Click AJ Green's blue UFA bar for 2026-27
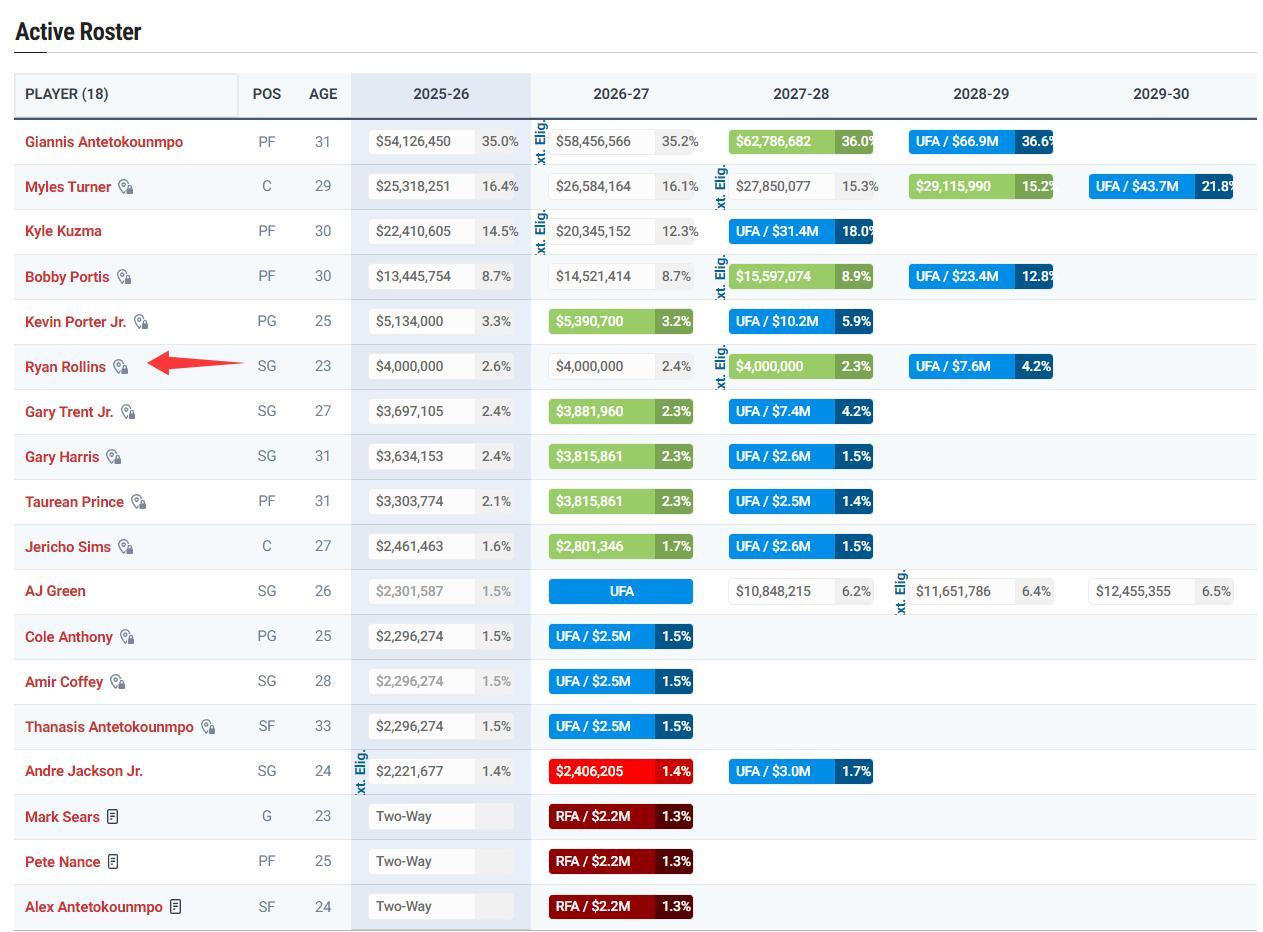Screen dimensions: 1263x932 (x=620, y=591)
